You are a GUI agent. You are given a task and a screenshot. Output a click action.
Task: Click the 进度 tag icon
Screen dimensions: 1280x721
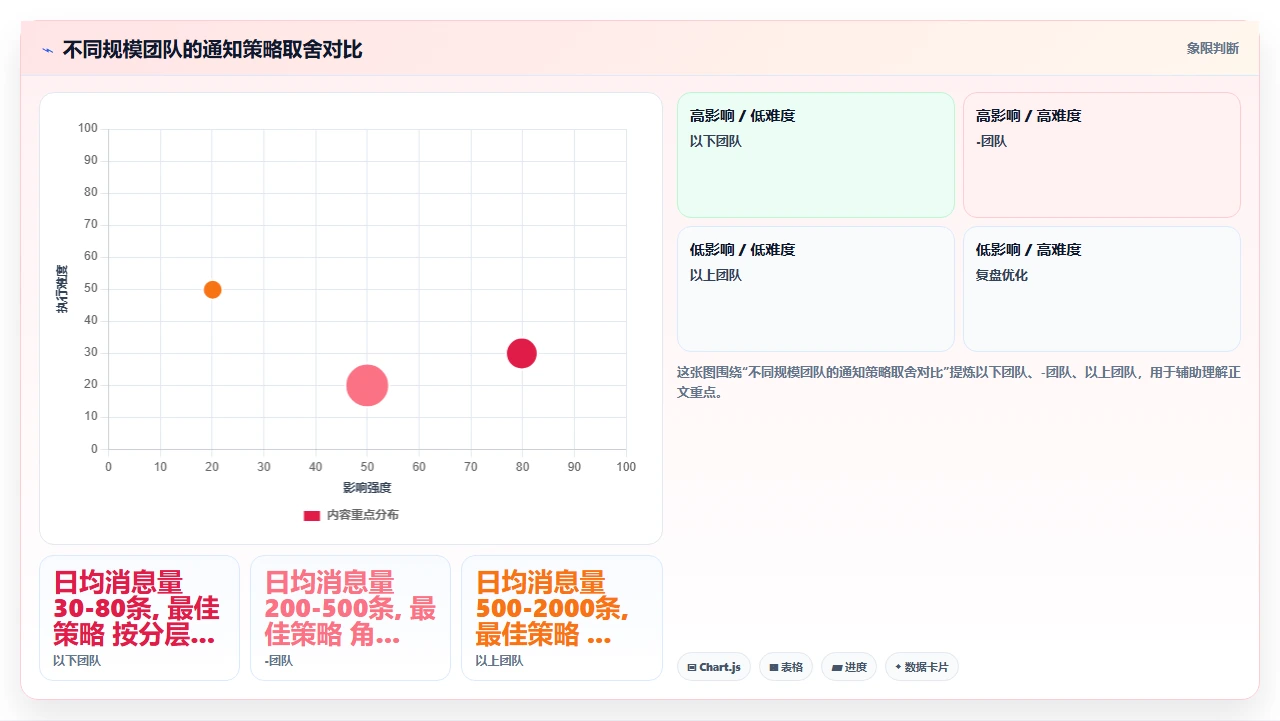point(836,667)
